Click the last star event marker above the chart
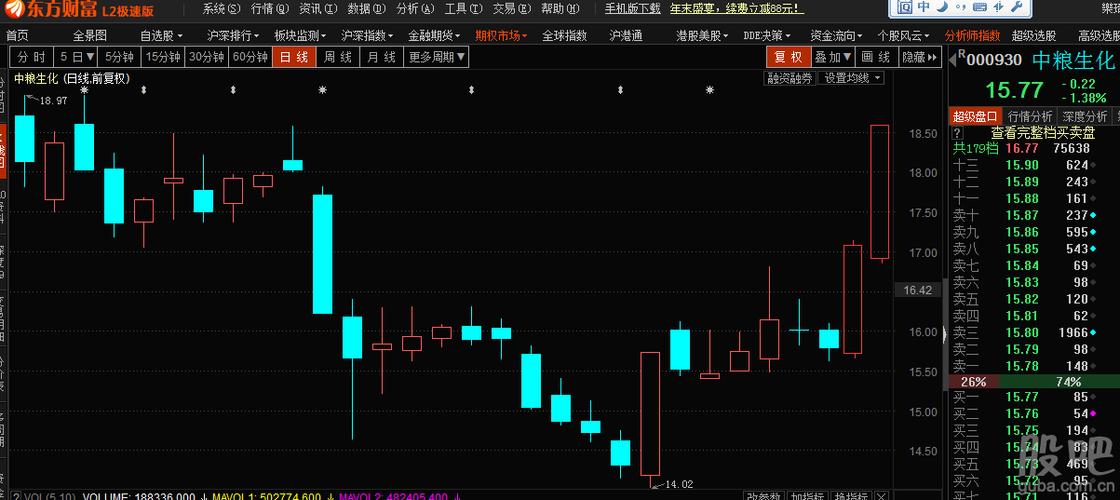 [709, 90]
